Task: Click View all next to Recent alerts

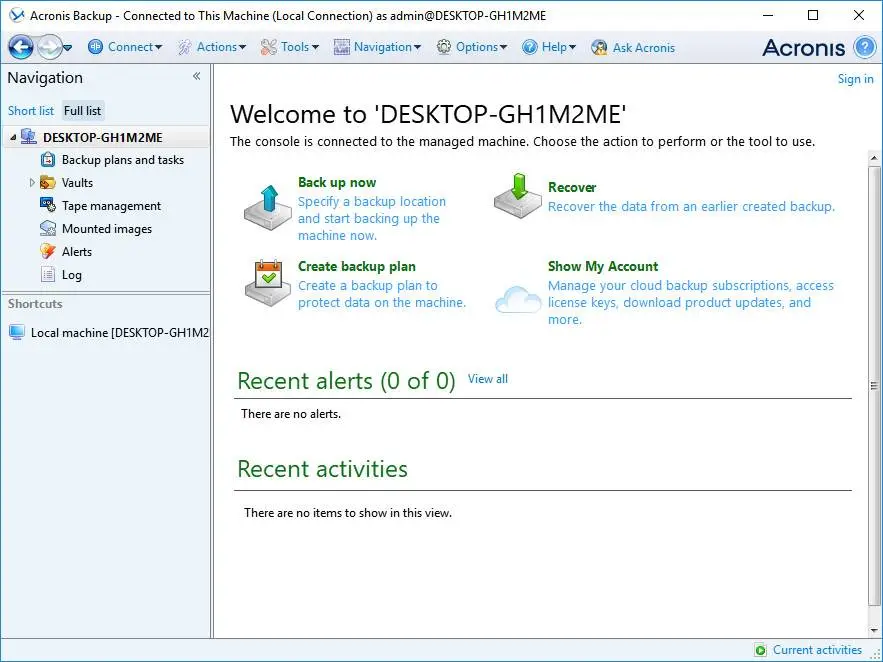Action: tap(488, 379)
